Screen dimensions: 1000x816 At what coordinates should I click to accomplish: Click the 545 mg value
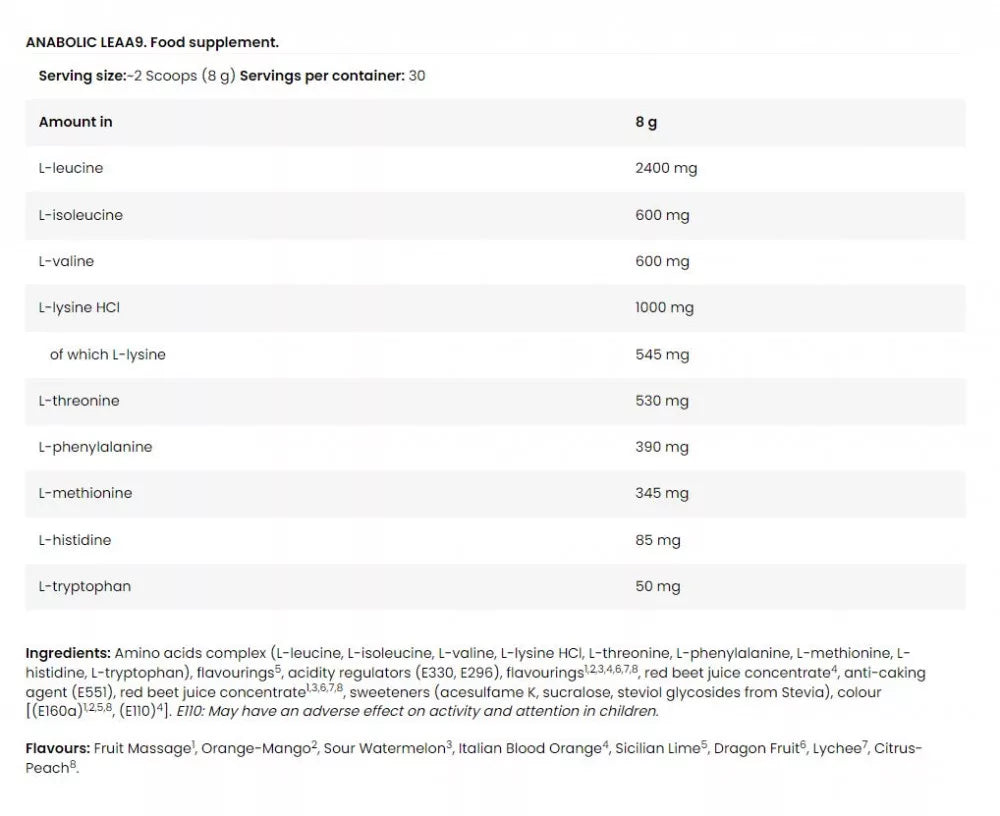point(662,354)
